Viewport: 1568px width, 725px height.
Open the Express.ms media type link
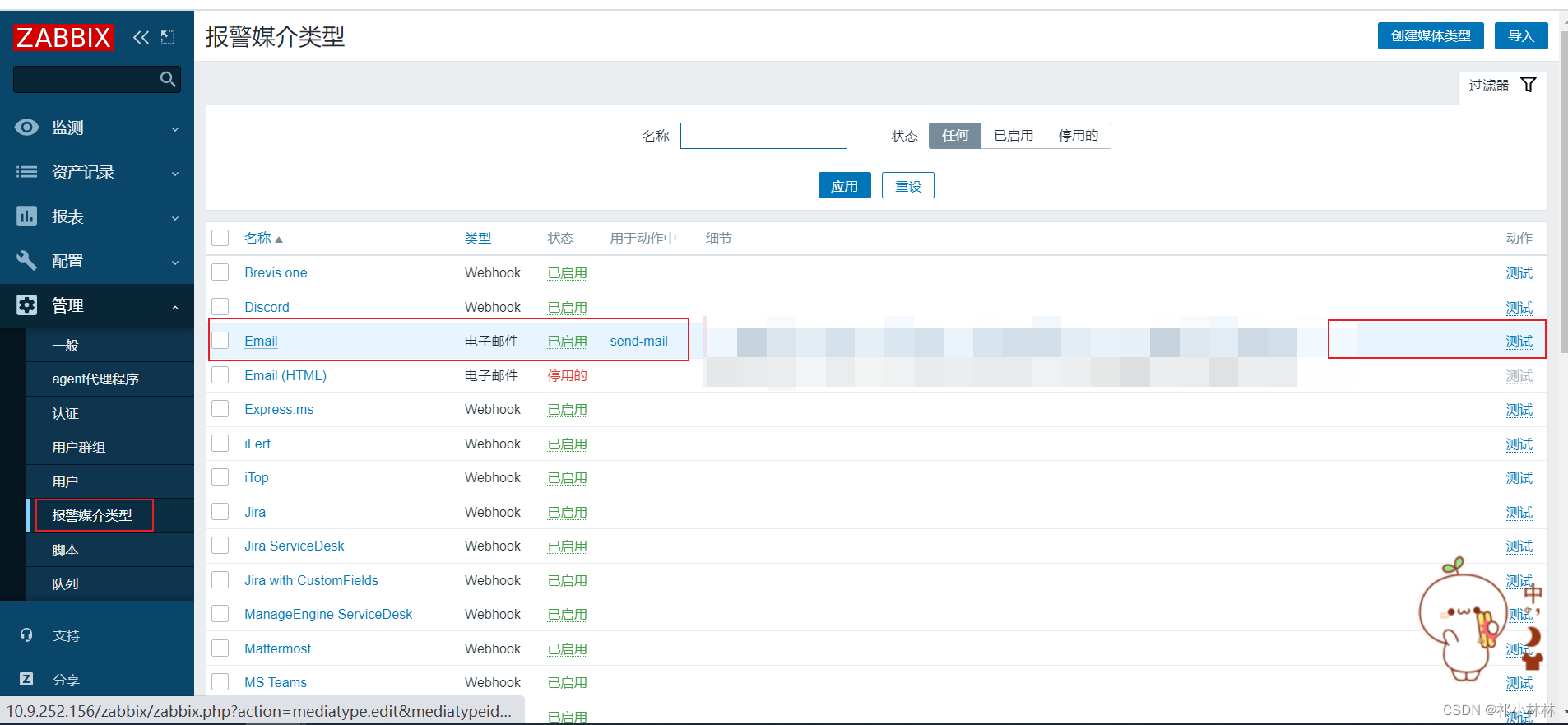[279, 409]
